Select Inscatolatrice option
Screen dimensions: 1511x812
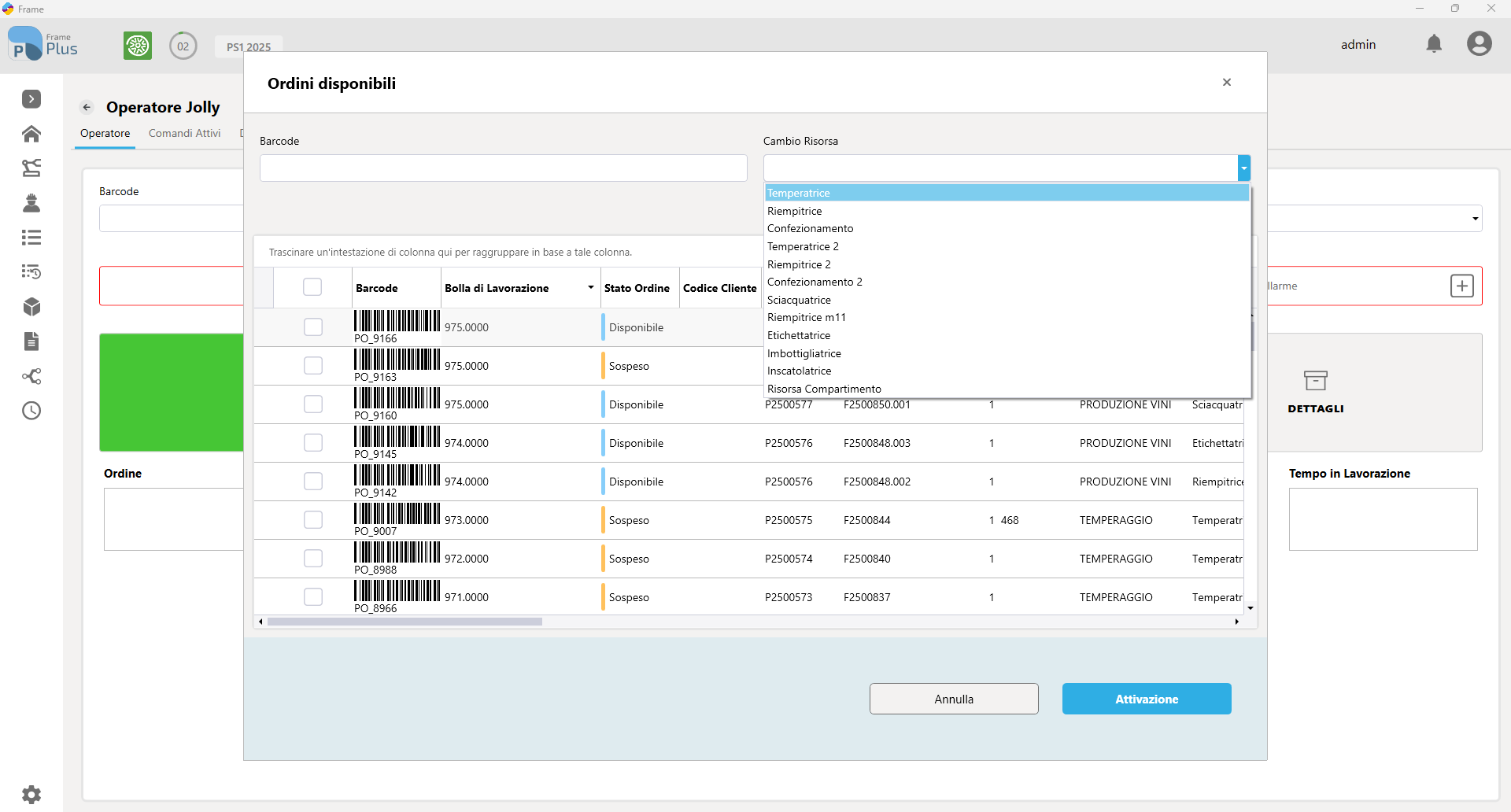[1007, 371]
